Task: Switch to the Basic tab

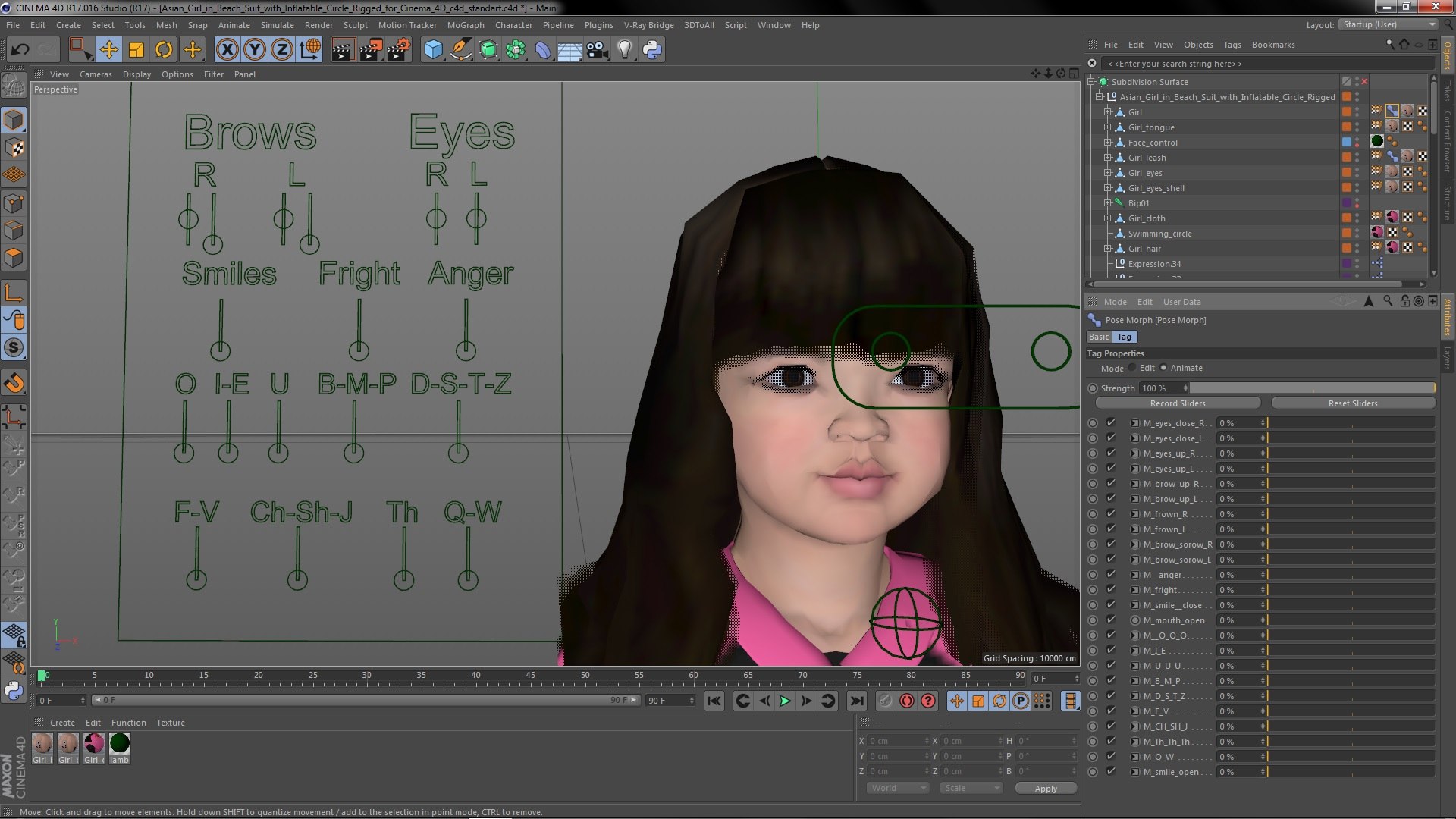Action: [x=1099, y=337]
